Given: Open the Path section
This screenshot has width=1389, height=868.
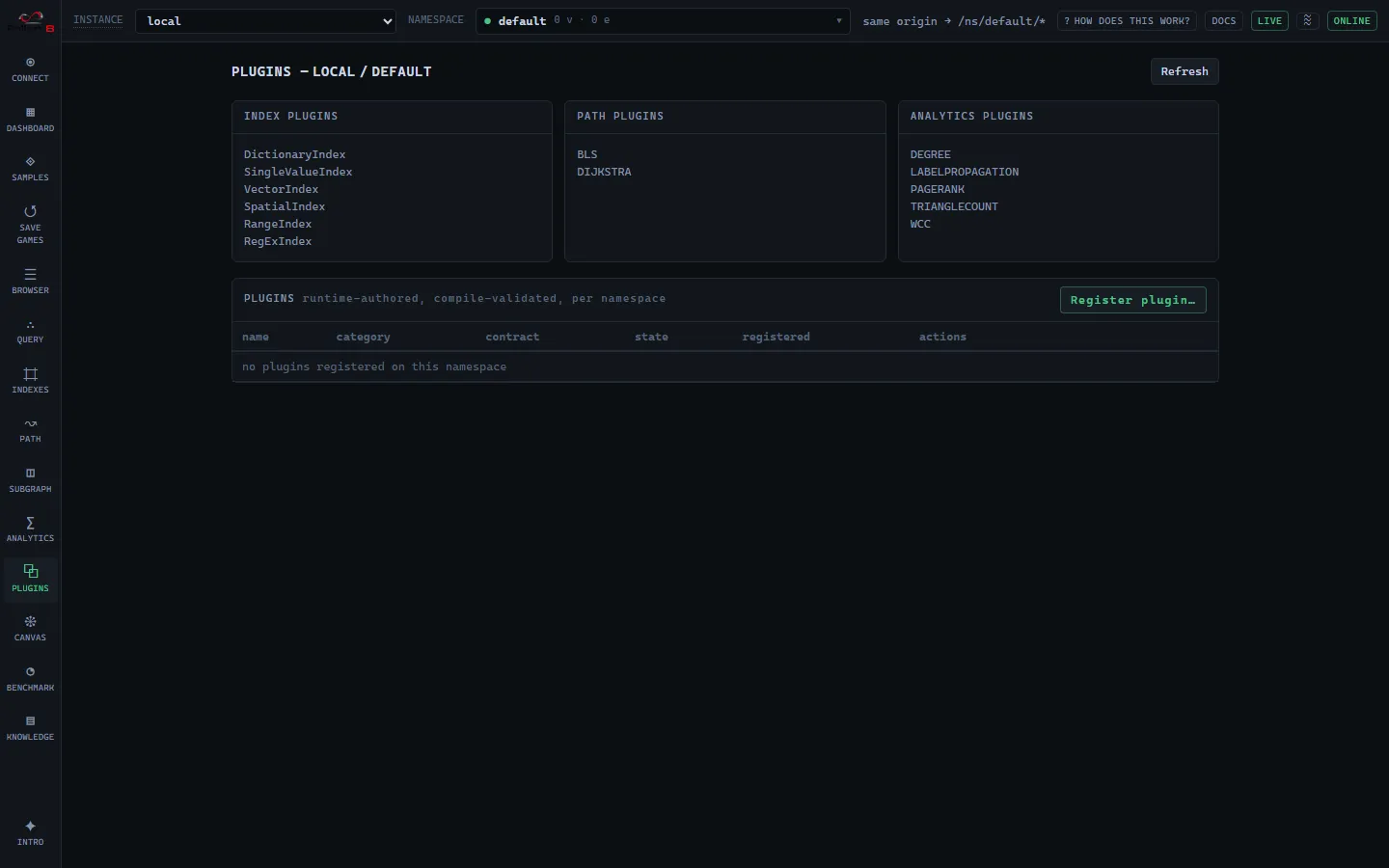Looking at the screenshot, I should coord(30,431).
